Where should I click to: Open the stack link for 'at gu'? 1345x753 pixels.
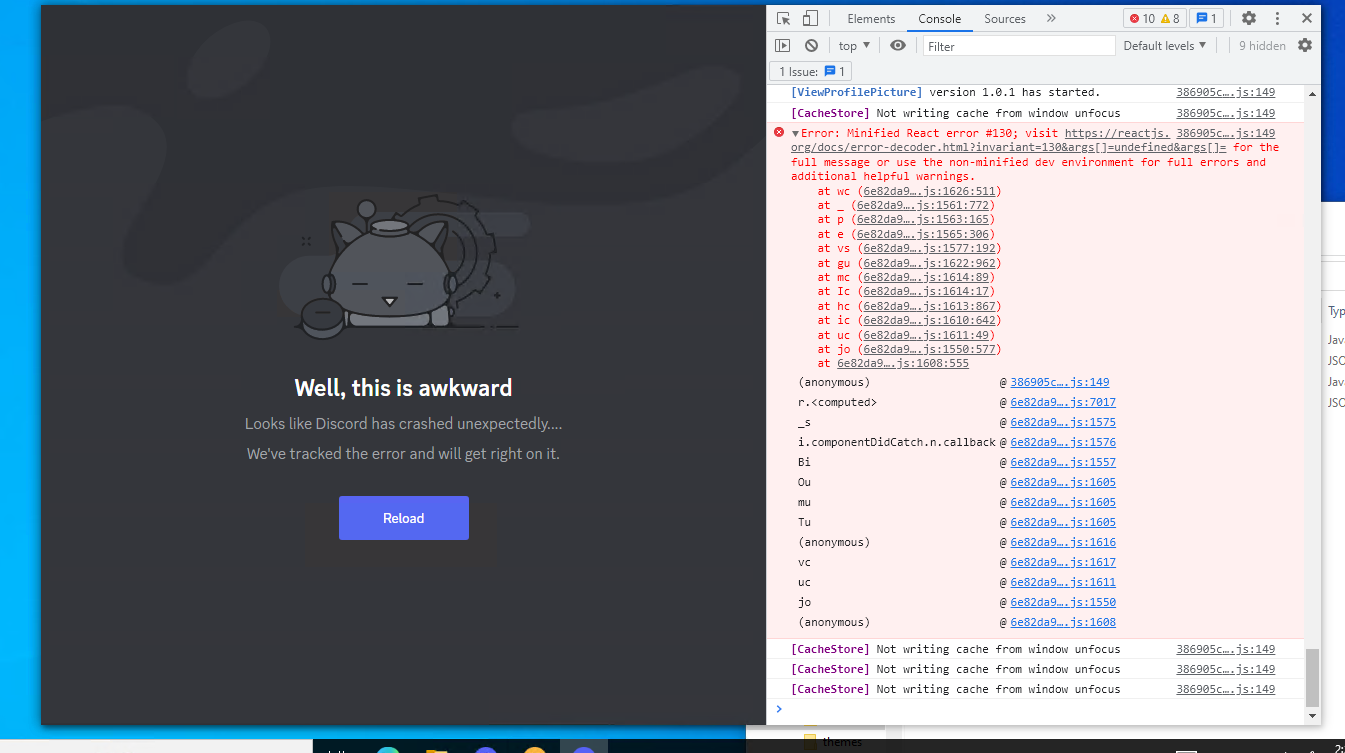929,263
